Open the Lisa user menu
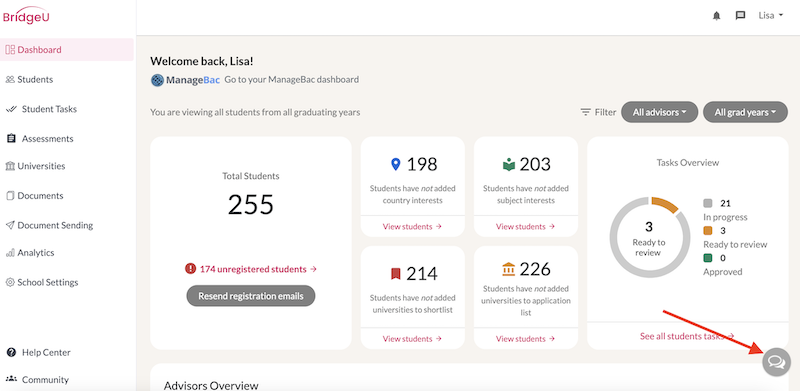Viewport: 800px width, 391px height. [x=770, y=15]
